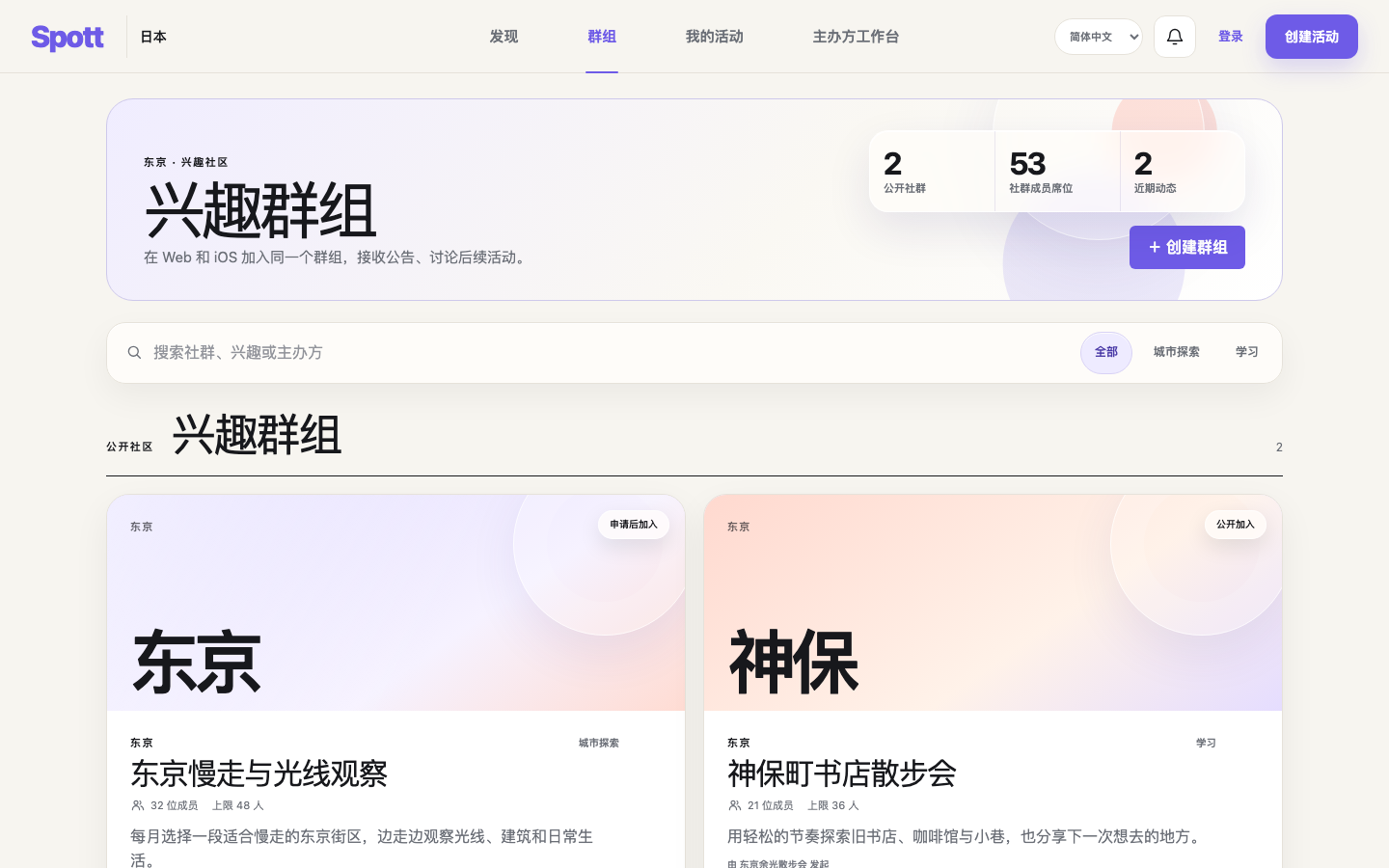
Task: Click the 近期动态 stat tile
Action: (x=1183, y=172)
